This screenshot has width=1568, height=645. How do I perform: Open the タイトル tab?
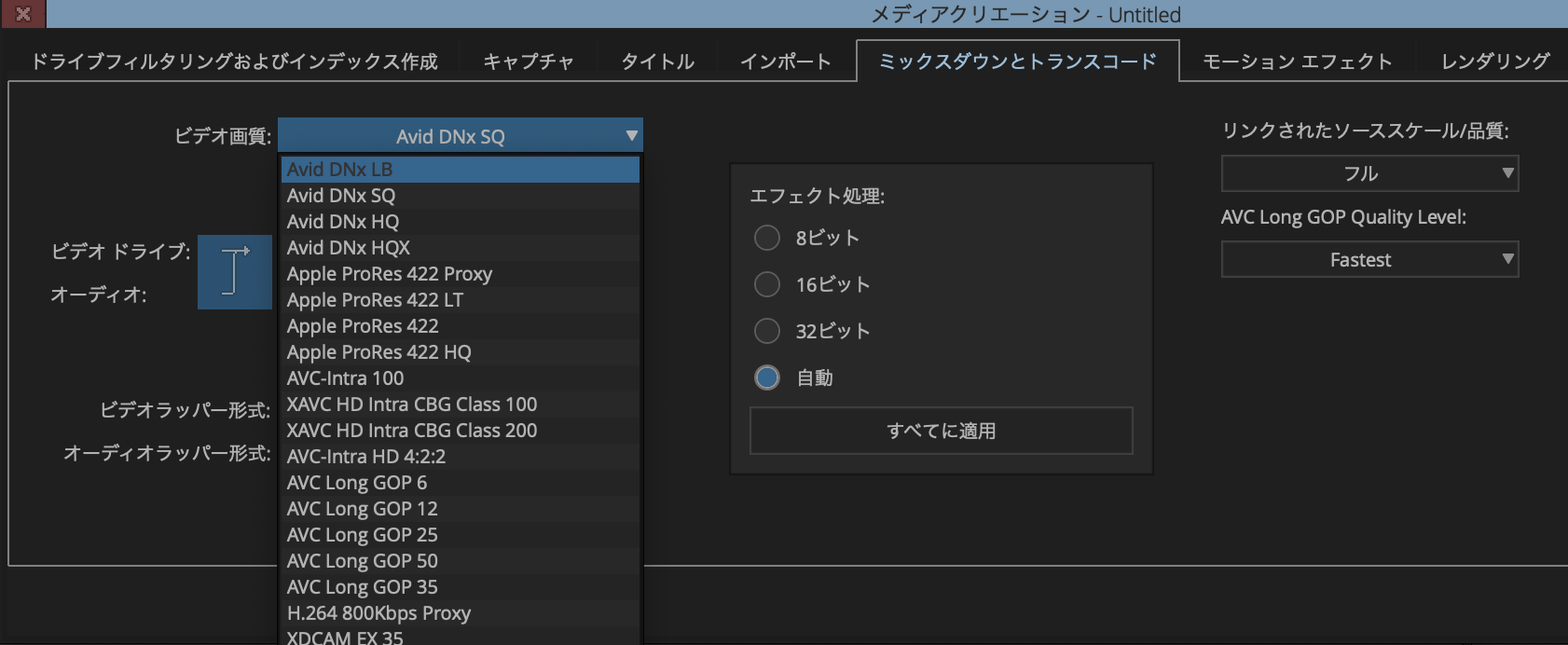coord(657,62)
